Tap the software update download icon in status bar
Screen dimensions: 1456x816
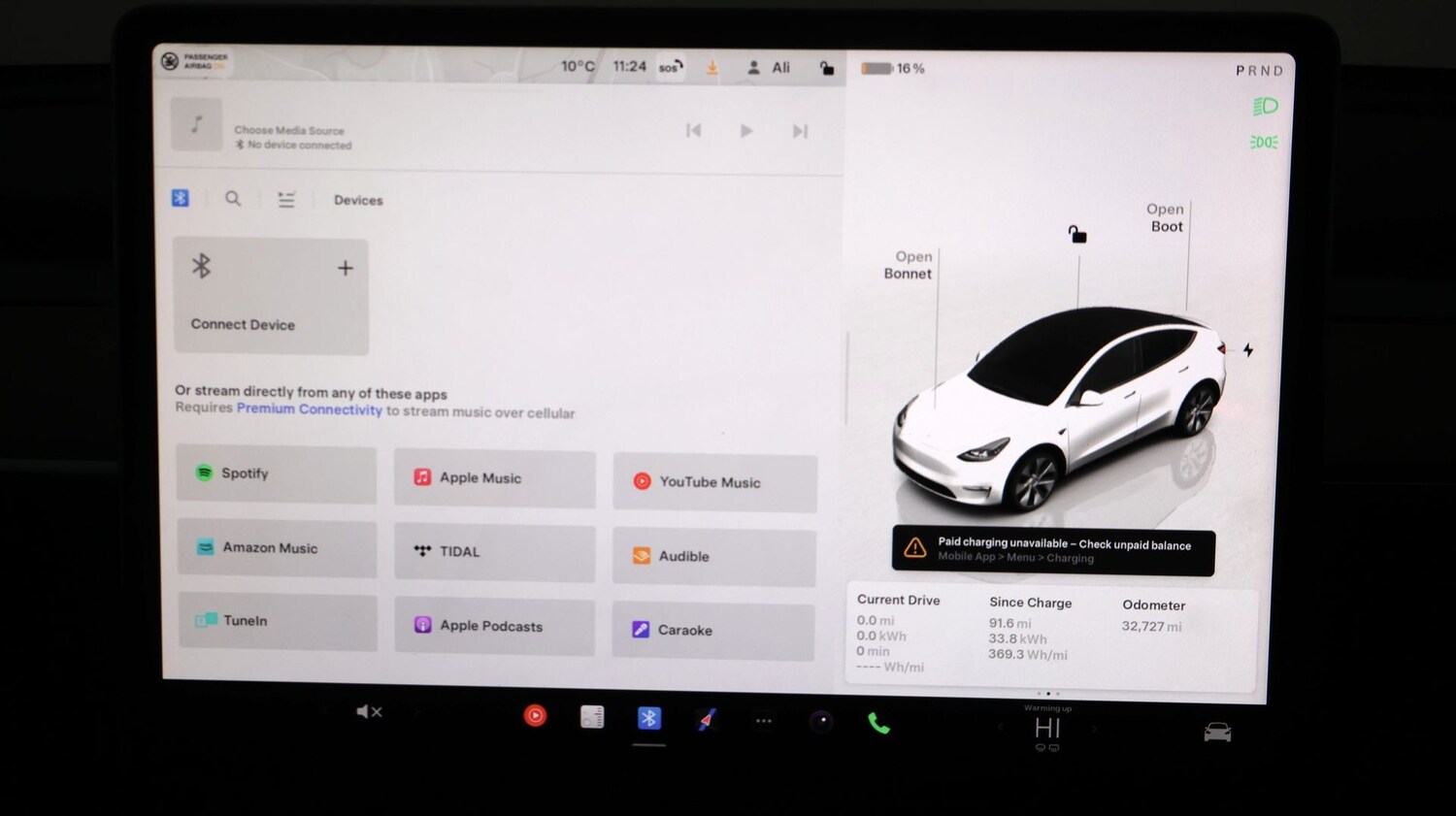(x=711, y=67)
